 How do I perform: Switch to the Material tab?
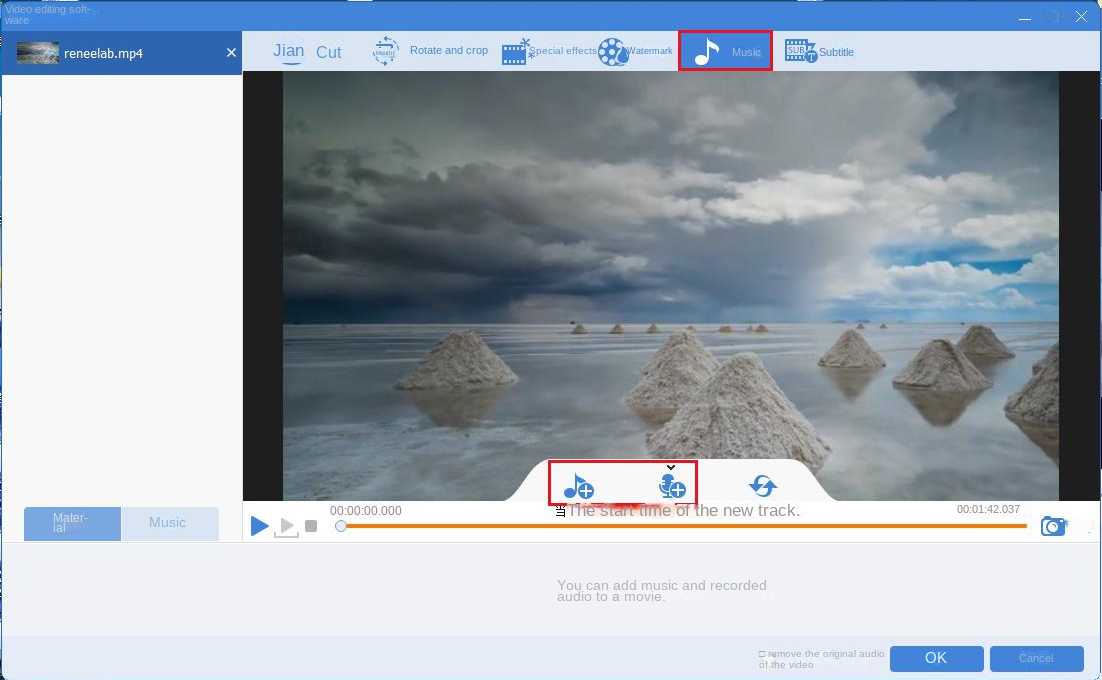tap(72, 523)
